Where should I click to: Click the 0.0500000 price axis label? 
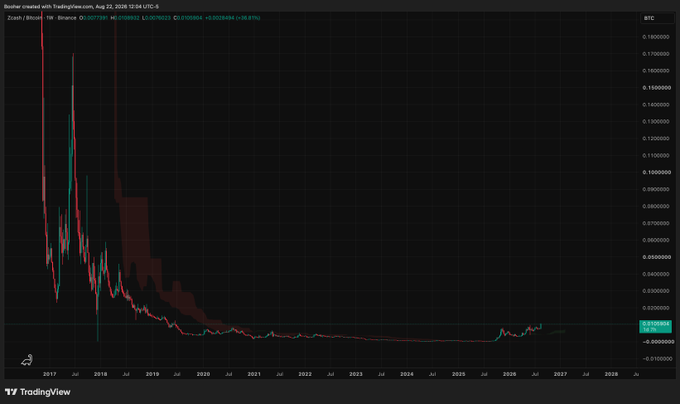656,257
